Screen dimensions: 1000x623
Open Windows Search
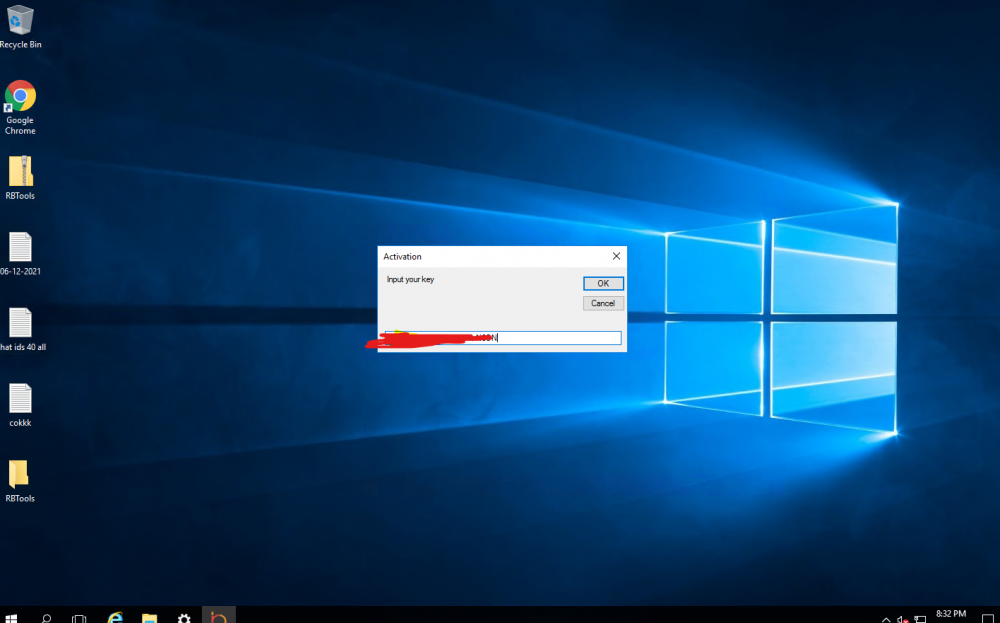click(45, 616)
